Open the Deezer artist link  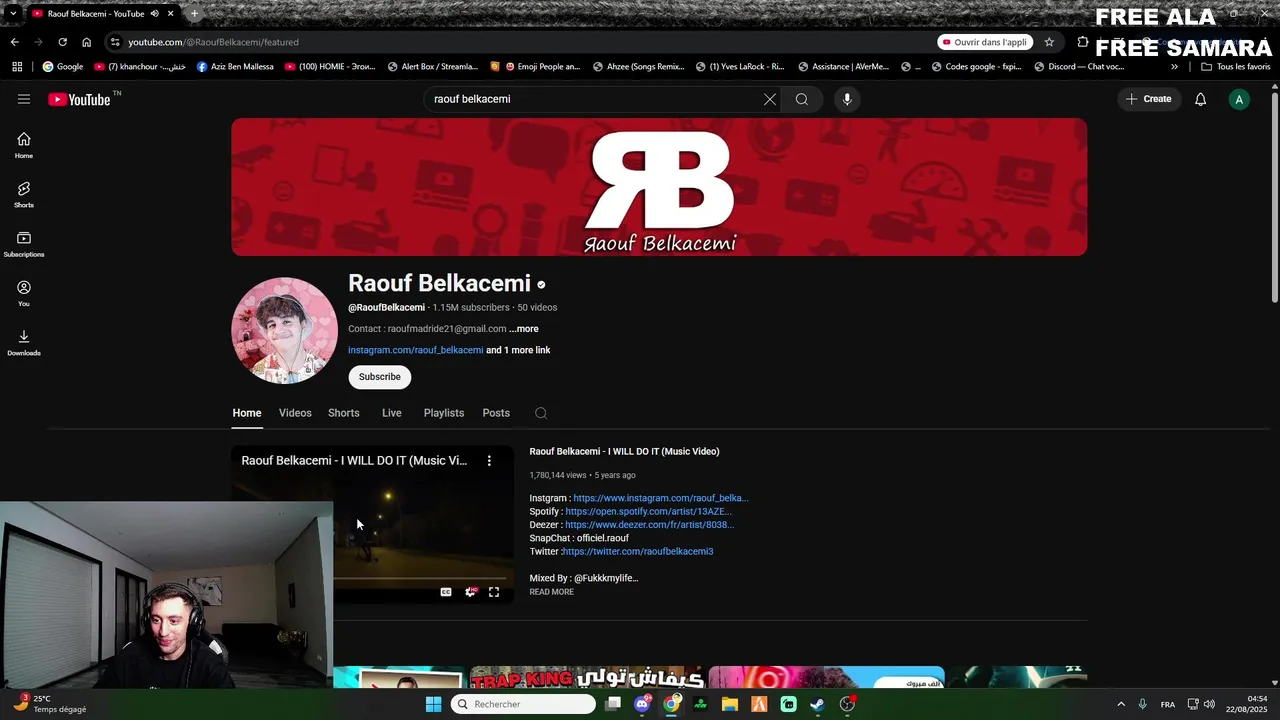(649, 525)
